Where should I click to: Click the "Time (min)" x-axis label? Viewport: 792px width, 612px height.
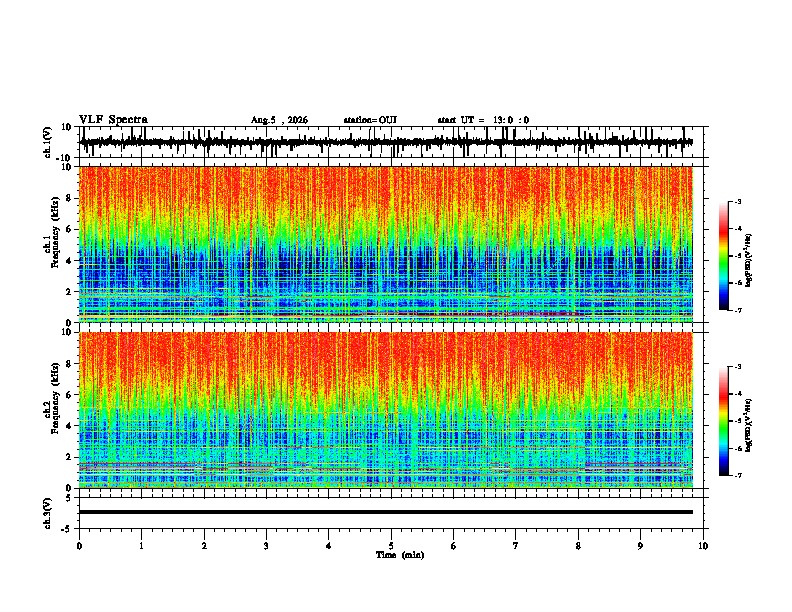tap(400, 555)
